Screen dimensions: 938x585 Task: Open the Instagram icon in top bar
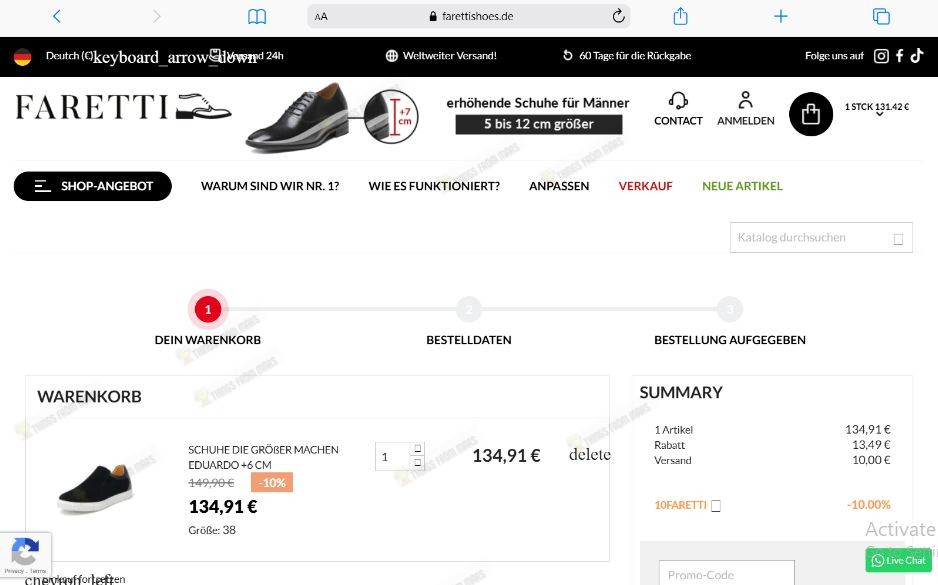(881, 56)
